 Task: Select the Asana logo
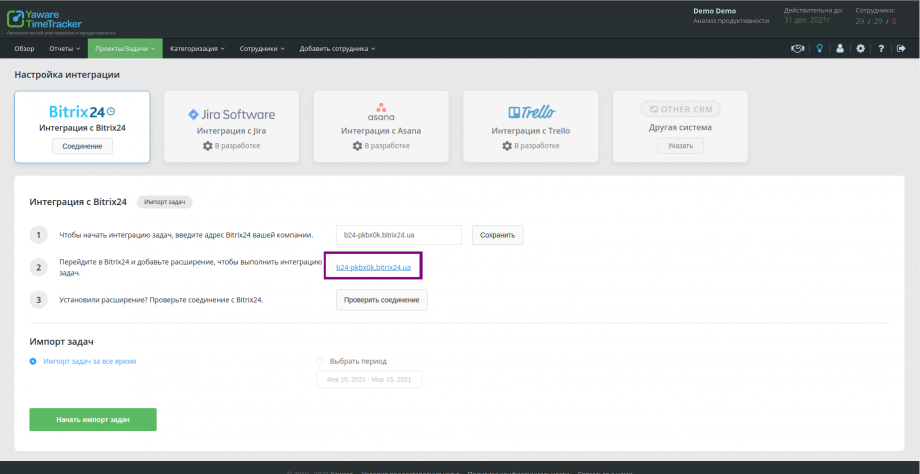(x=381, y=111)
